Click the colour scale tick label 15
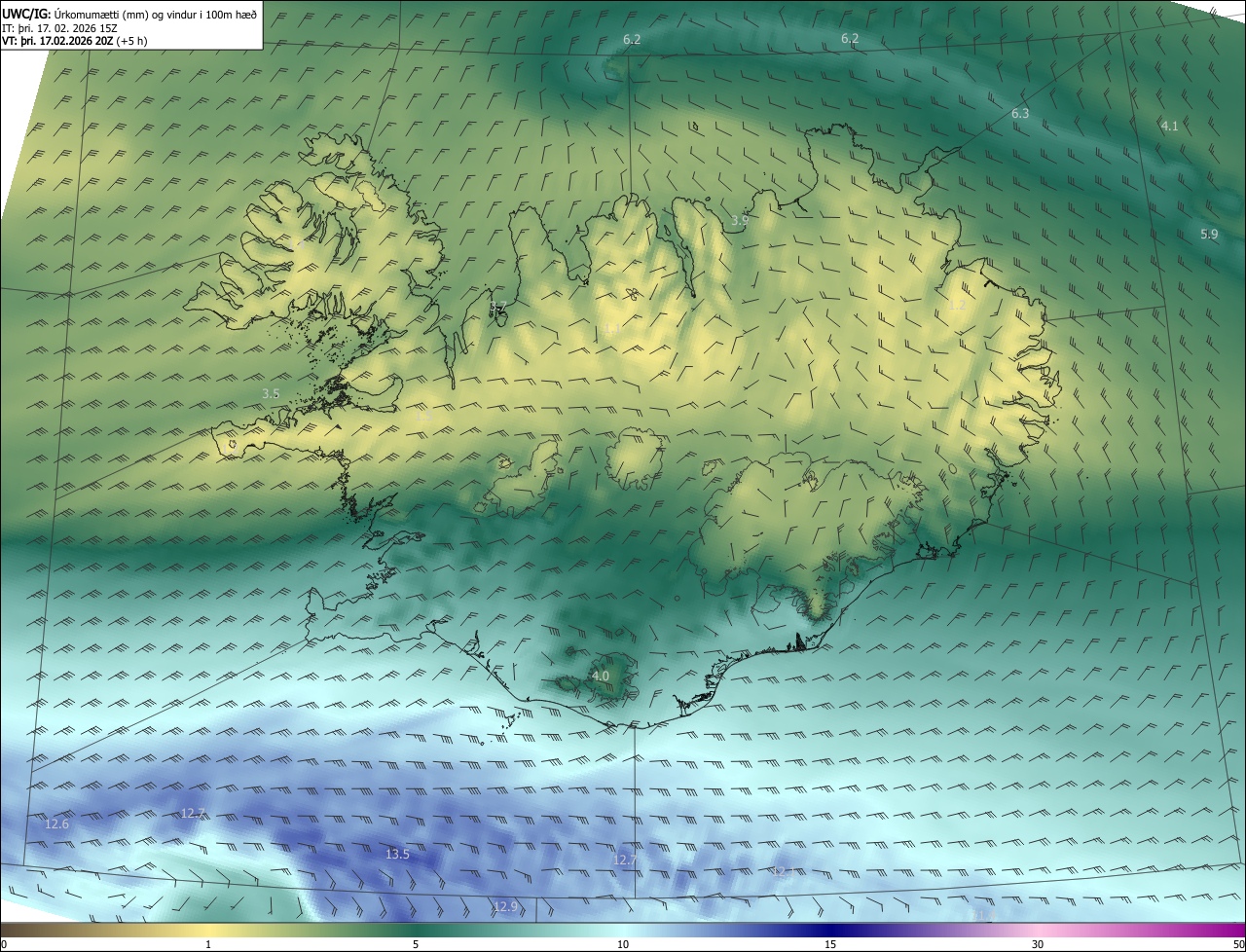This screenshot has height=952, width=1246. click(x=830, y=944)
